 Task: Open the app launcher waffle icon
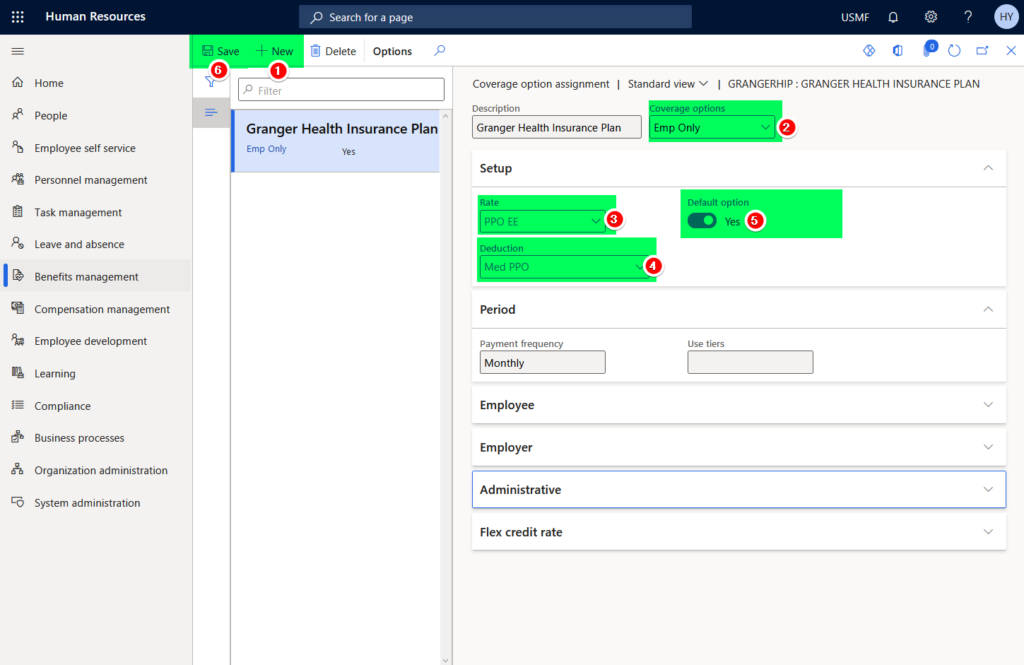click(x=18, y=17)
